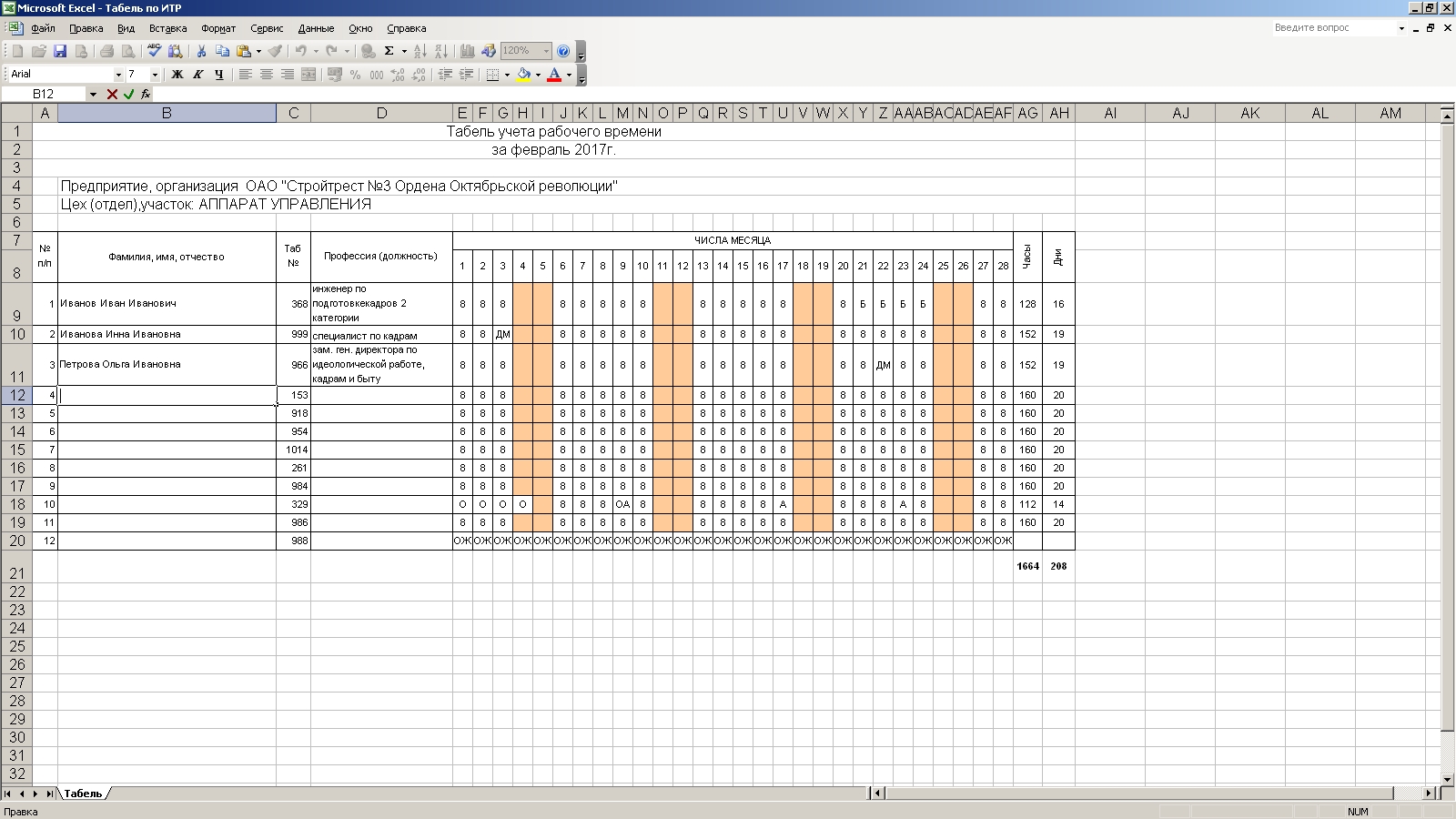Open the 120% zoom dropdown

coord(546,51)
